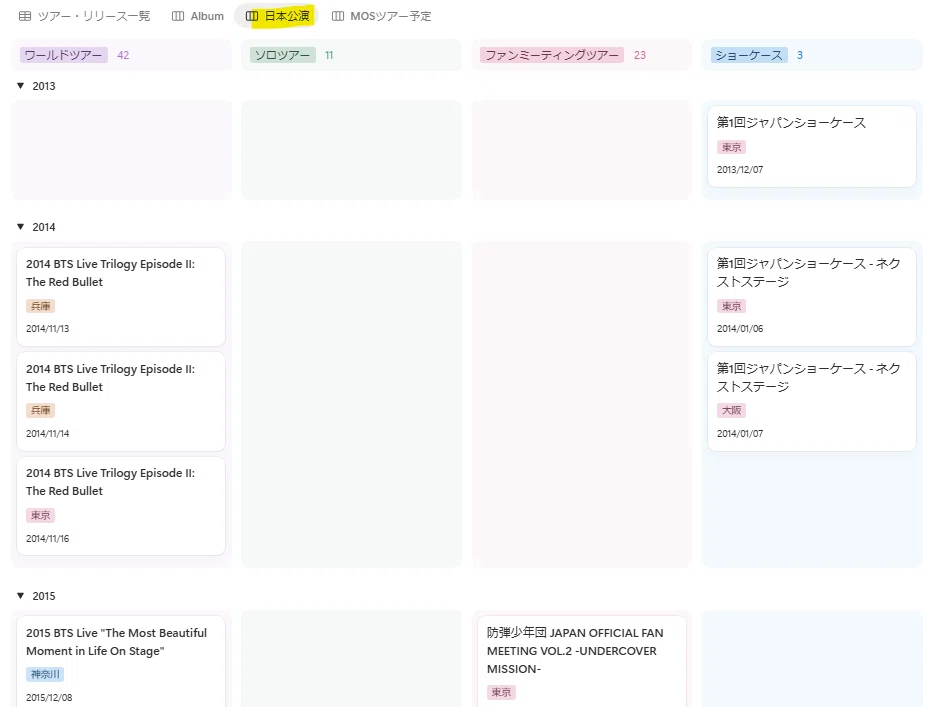Open The Red Bullet card dated 2014/11/13

click(121, 297)
